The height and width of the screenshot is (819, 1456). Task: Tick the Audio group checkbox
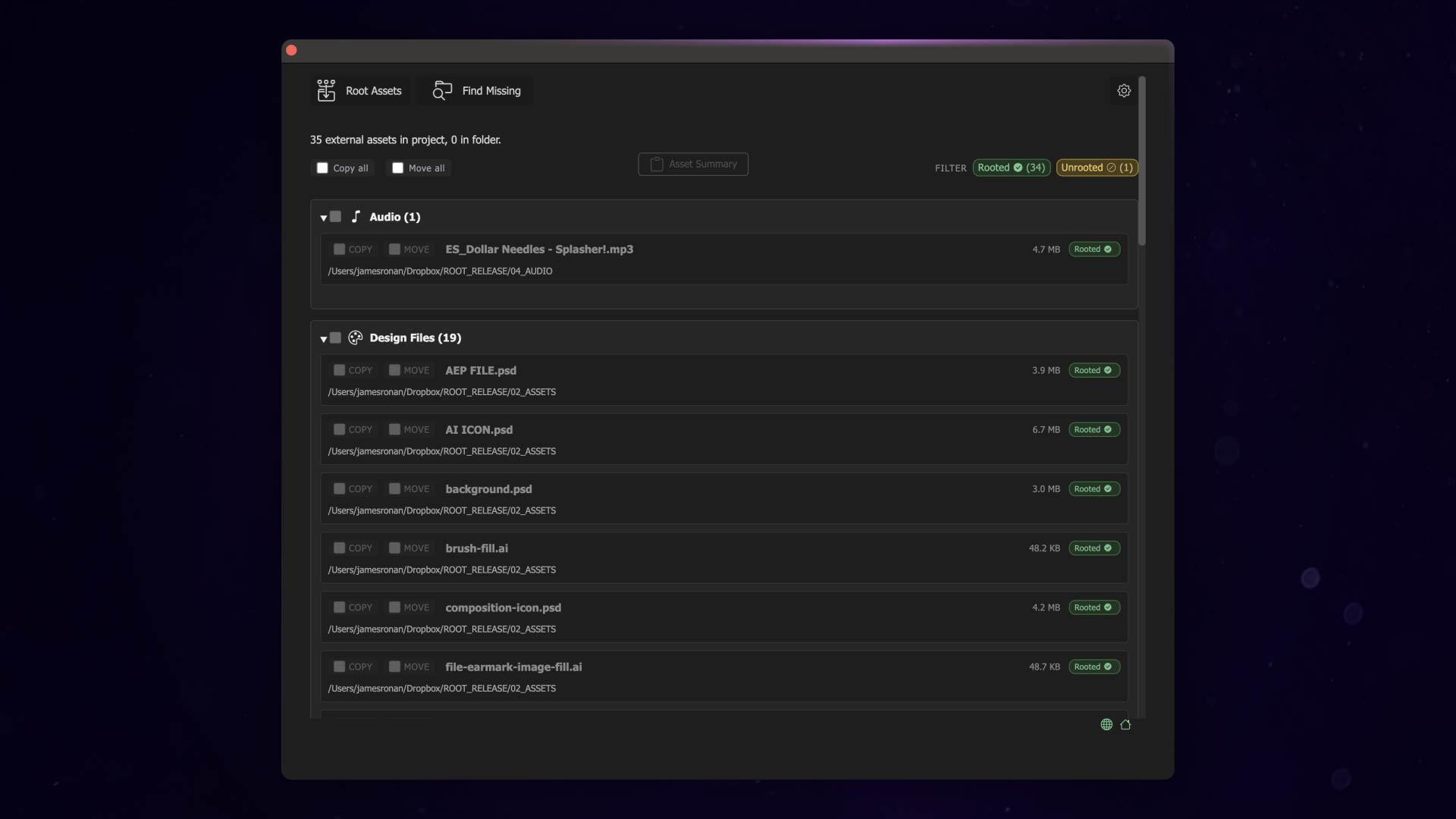point(335,217)
